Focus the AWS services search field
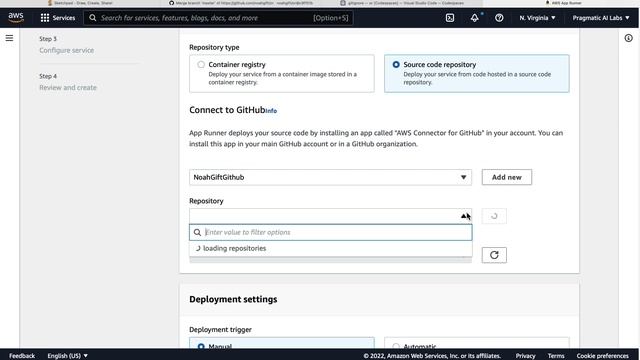The width and height of the screenshot is (640, 360). [218, 18]
